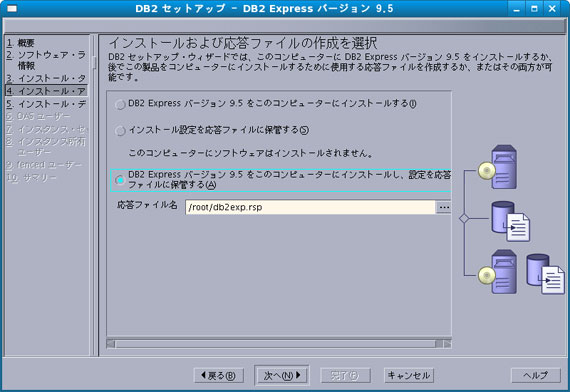The image size is (570, 392).
Task: Click the 応答ファイル名 label
Action: point(147,205)
